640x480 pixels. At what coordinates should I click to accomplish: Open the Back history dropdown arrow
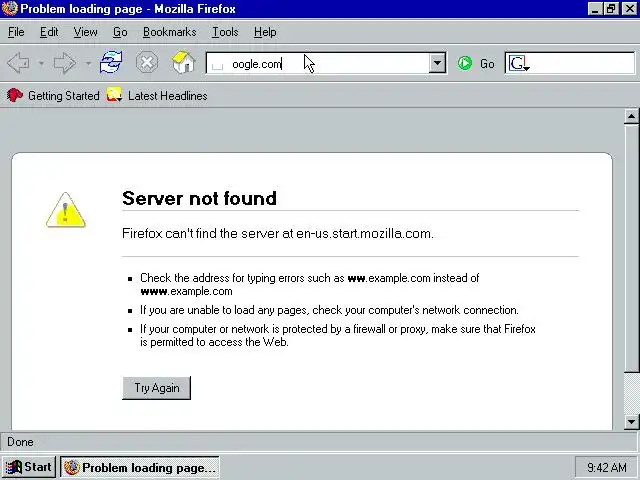pos(41,63)
